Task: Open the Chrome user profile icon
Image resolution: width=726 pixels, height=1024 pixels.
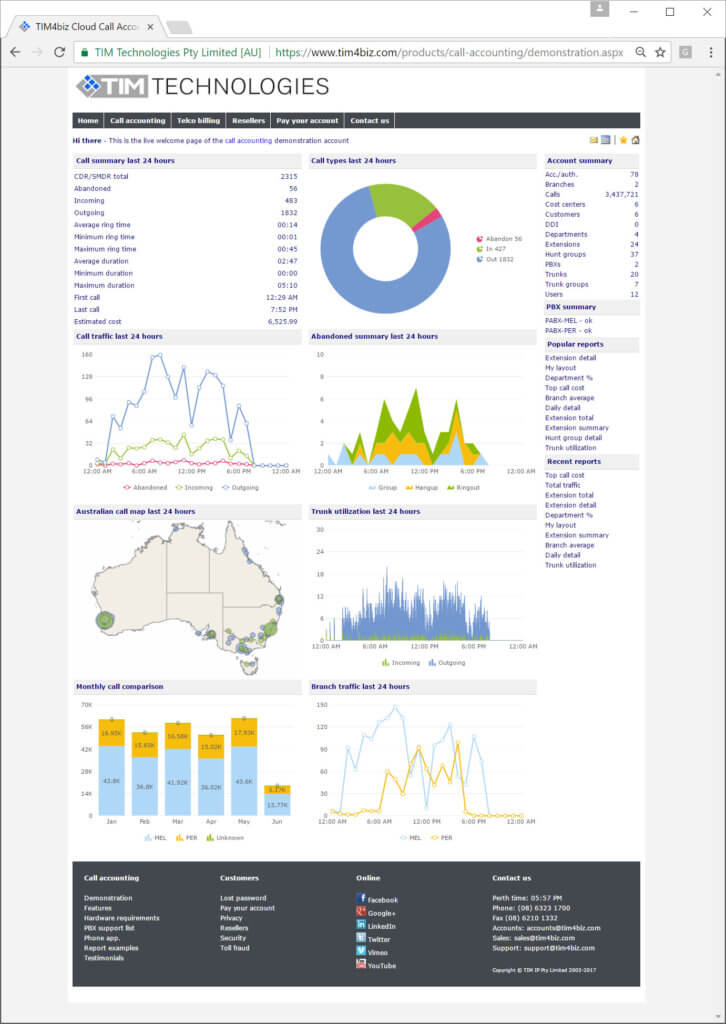Action: (x=599, y=10)
